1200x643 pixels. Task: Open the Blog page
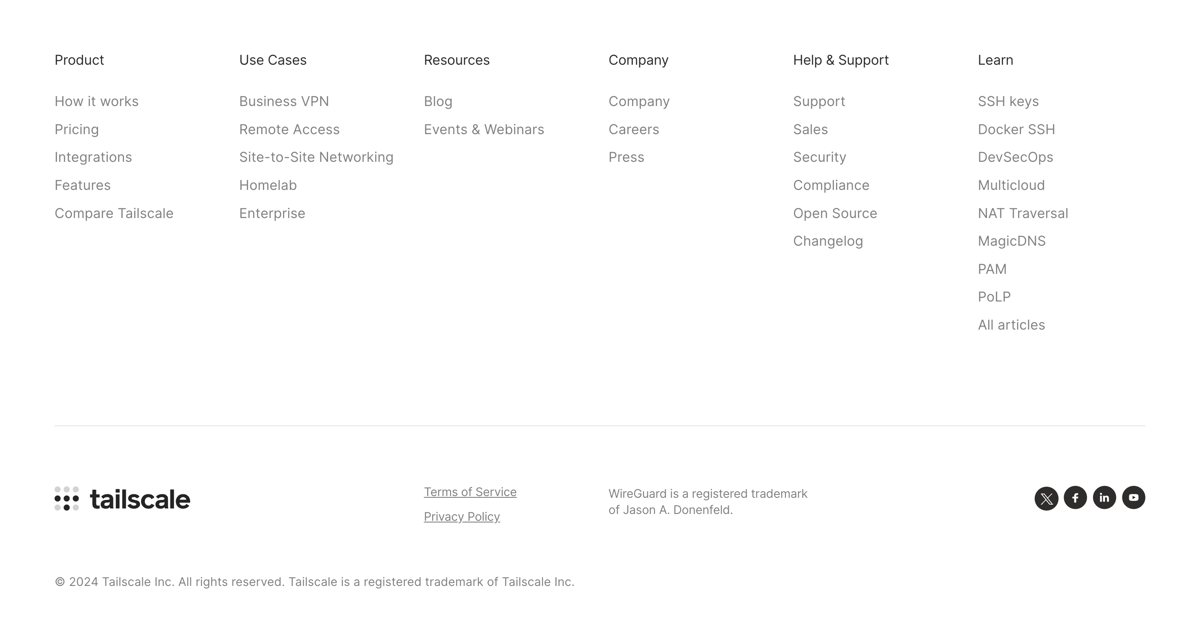click(438, 101)
